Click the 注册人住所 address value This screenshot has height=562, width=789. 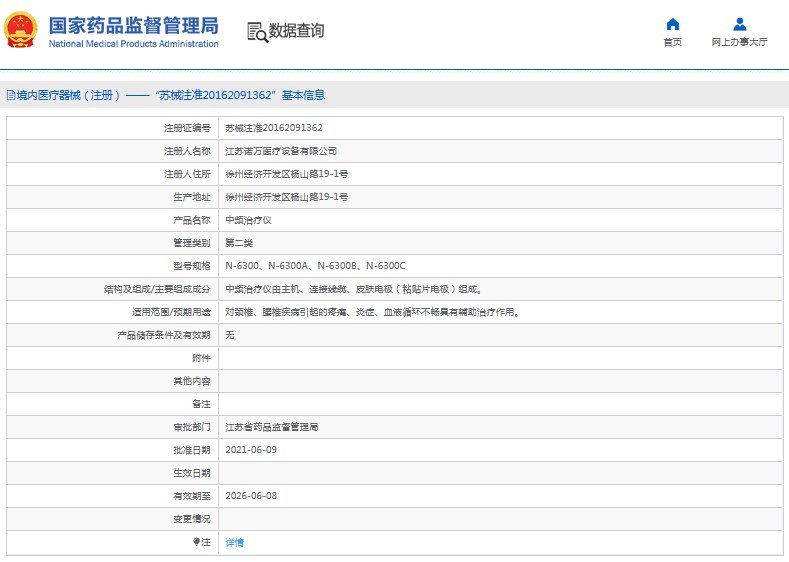coord(286,174)
